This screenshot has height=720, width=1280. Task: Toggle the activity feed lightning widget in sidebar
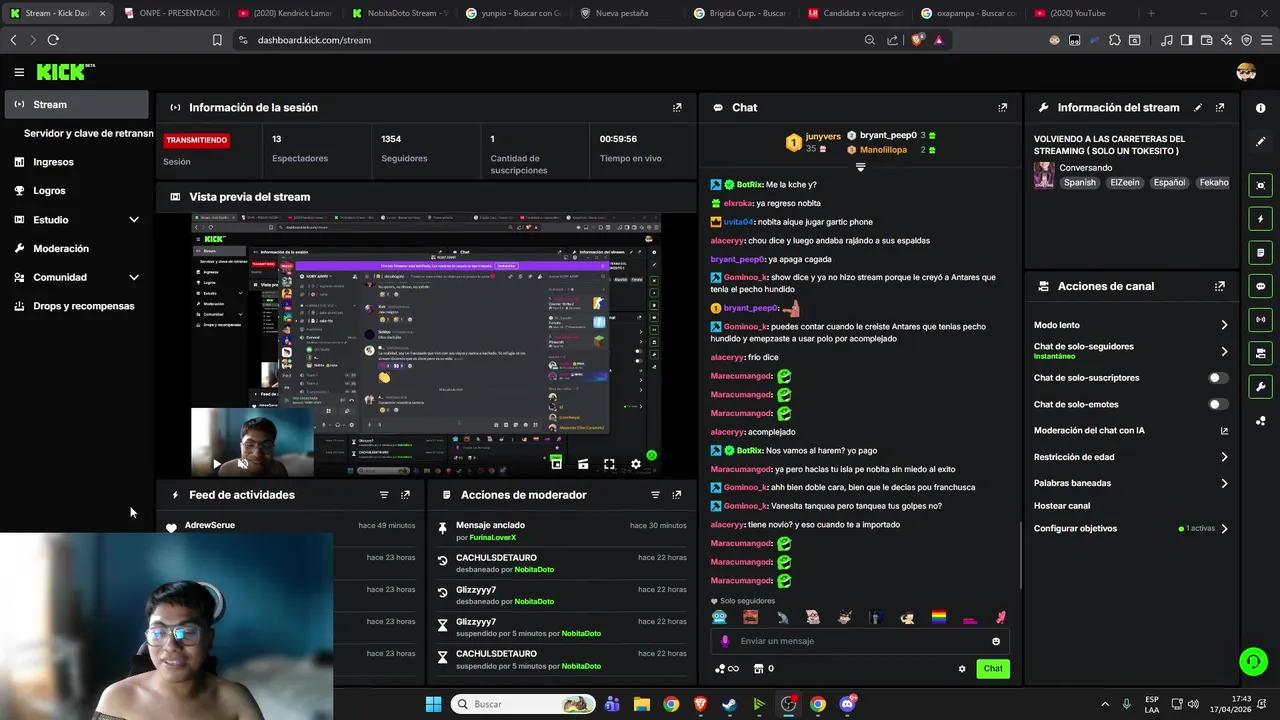(x=1260, y=219)
